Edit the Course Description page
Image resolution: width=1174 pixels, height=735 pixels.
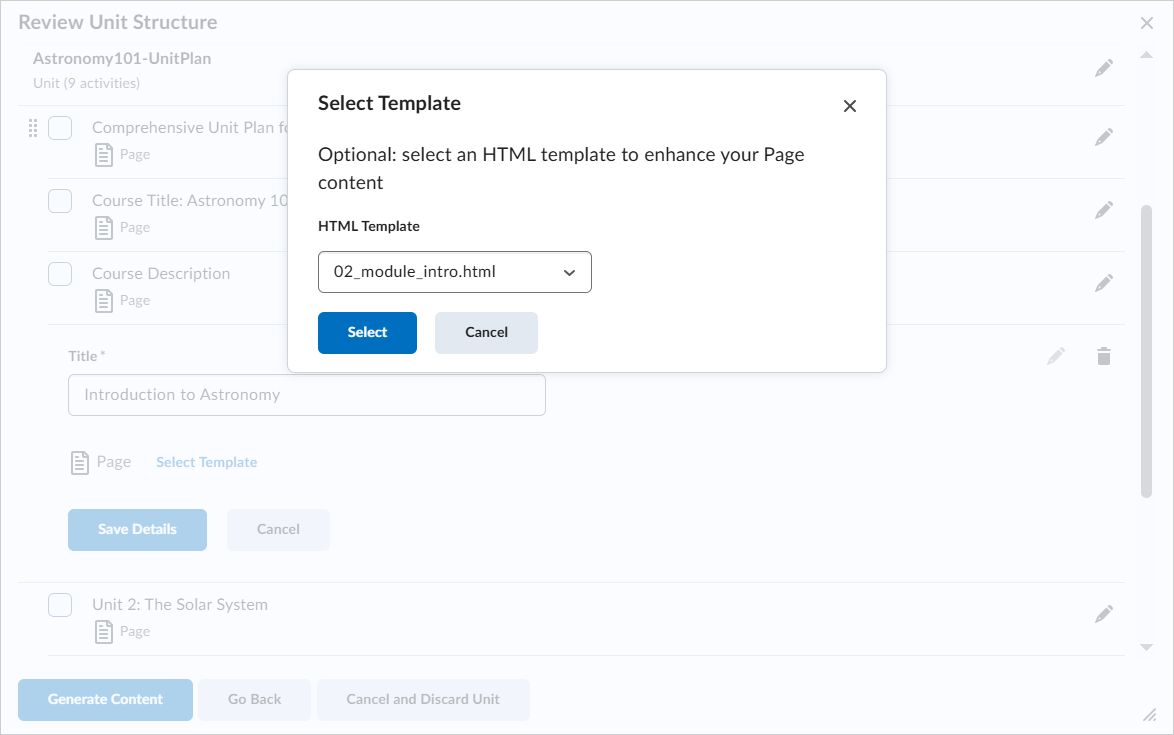click(1104, 284)
